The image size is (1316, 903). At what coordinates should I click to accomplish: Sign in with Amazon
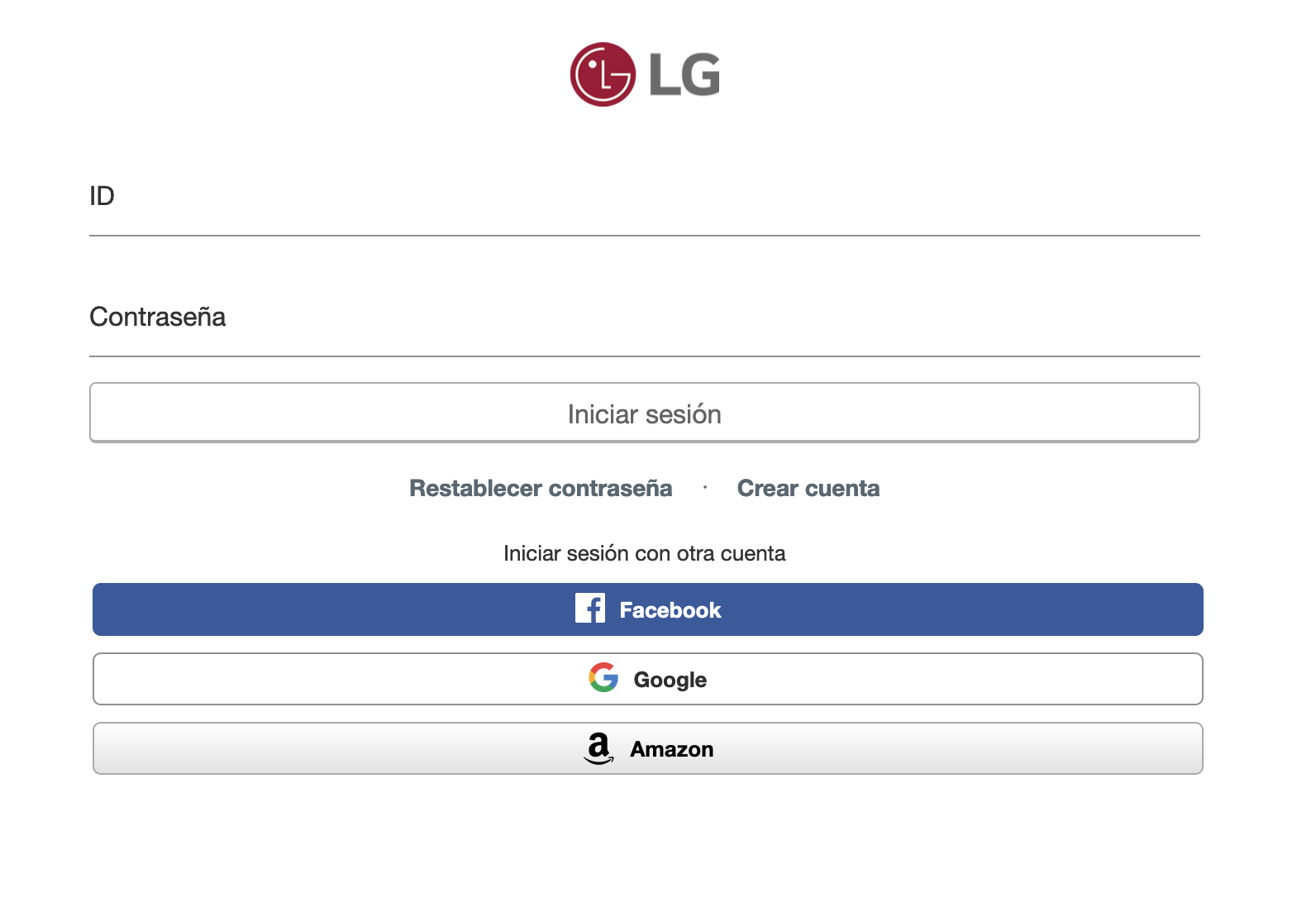tap(647, 748)
